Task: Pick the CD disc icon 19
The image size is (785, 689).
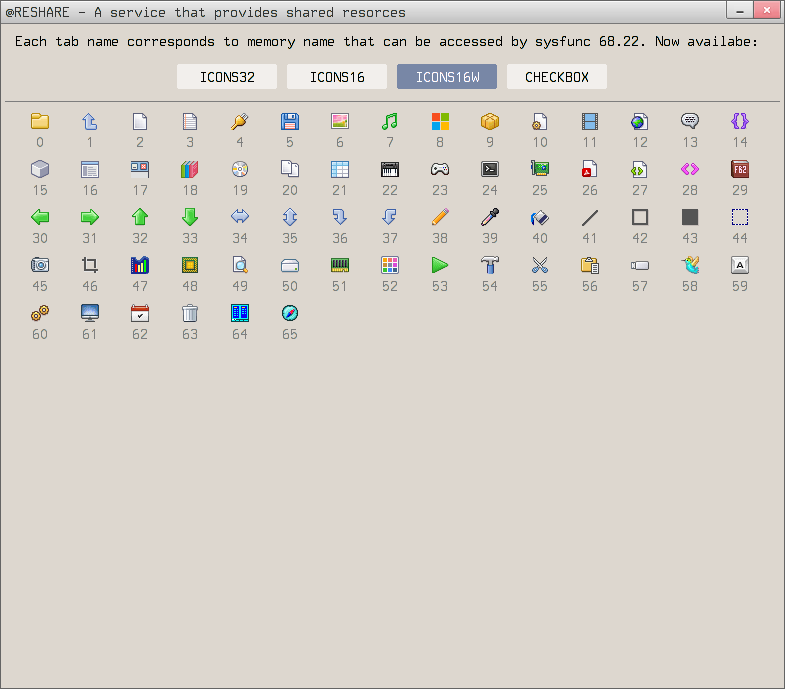Action: click(x=240, y=169)
